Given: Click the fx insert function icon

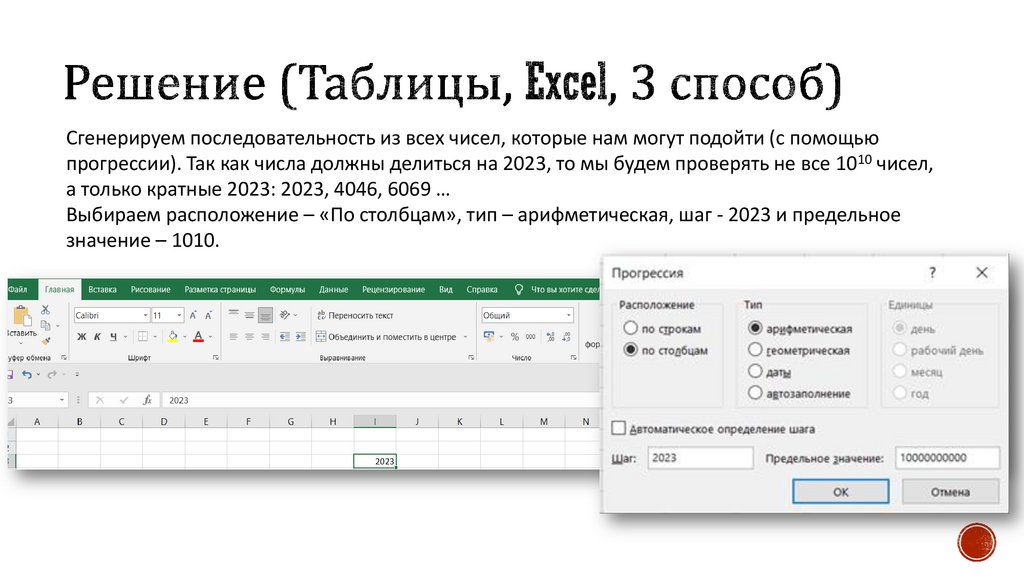Looking at the screenshot, I should pos(148,400).
